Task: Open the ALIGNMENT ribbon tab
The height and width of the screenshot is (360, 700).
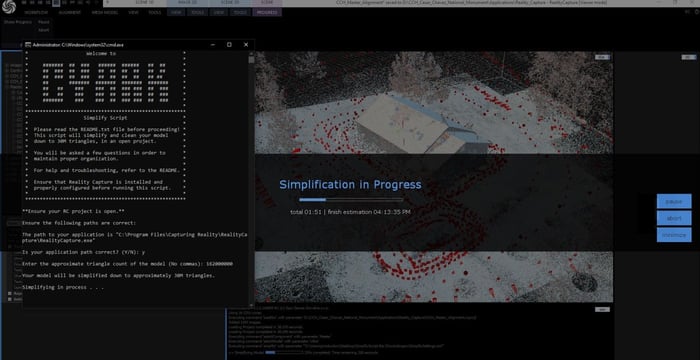Action: click(x=70, y=13)
